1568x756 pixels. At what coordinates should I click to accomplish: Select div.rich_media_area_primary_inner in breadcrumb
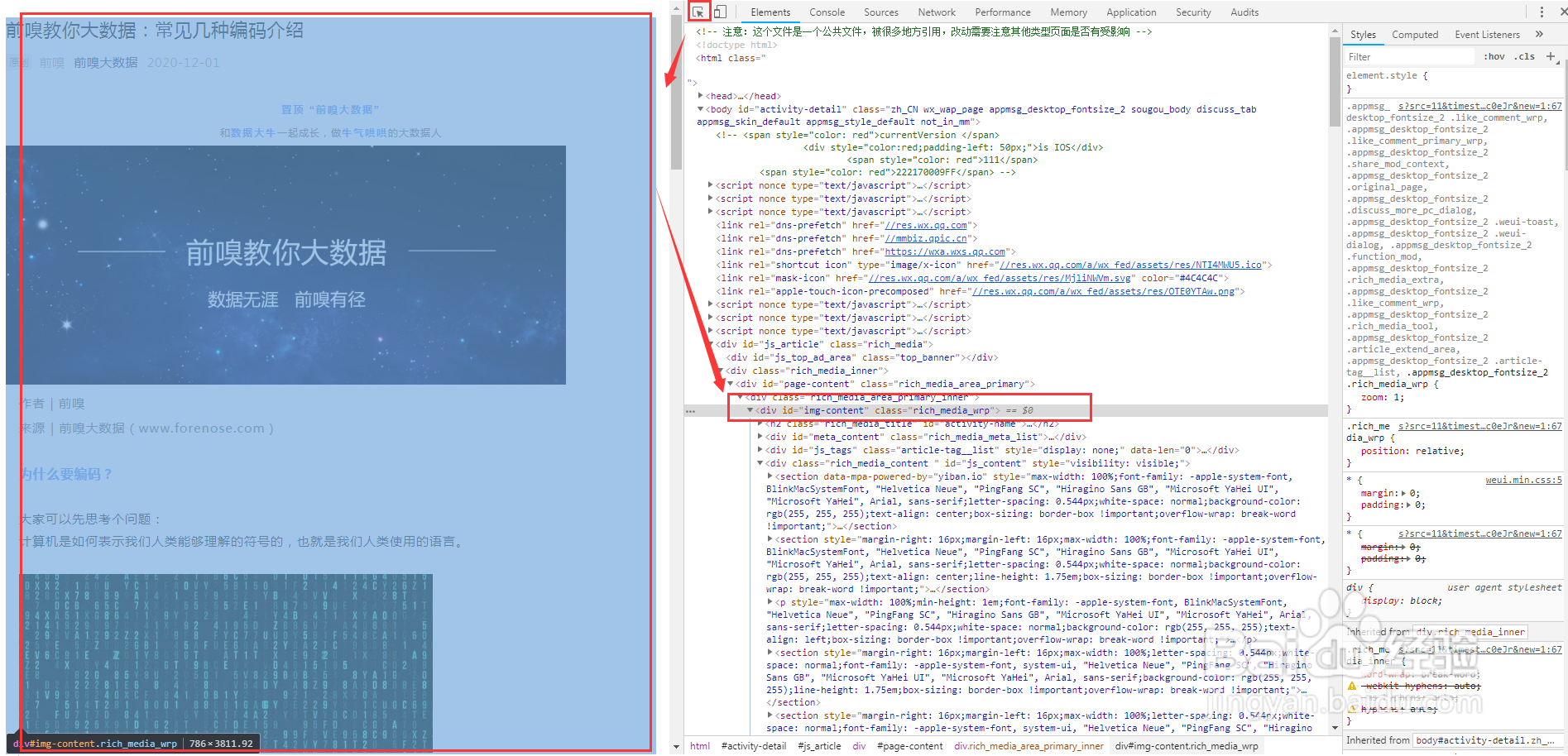pos(1029,746)
